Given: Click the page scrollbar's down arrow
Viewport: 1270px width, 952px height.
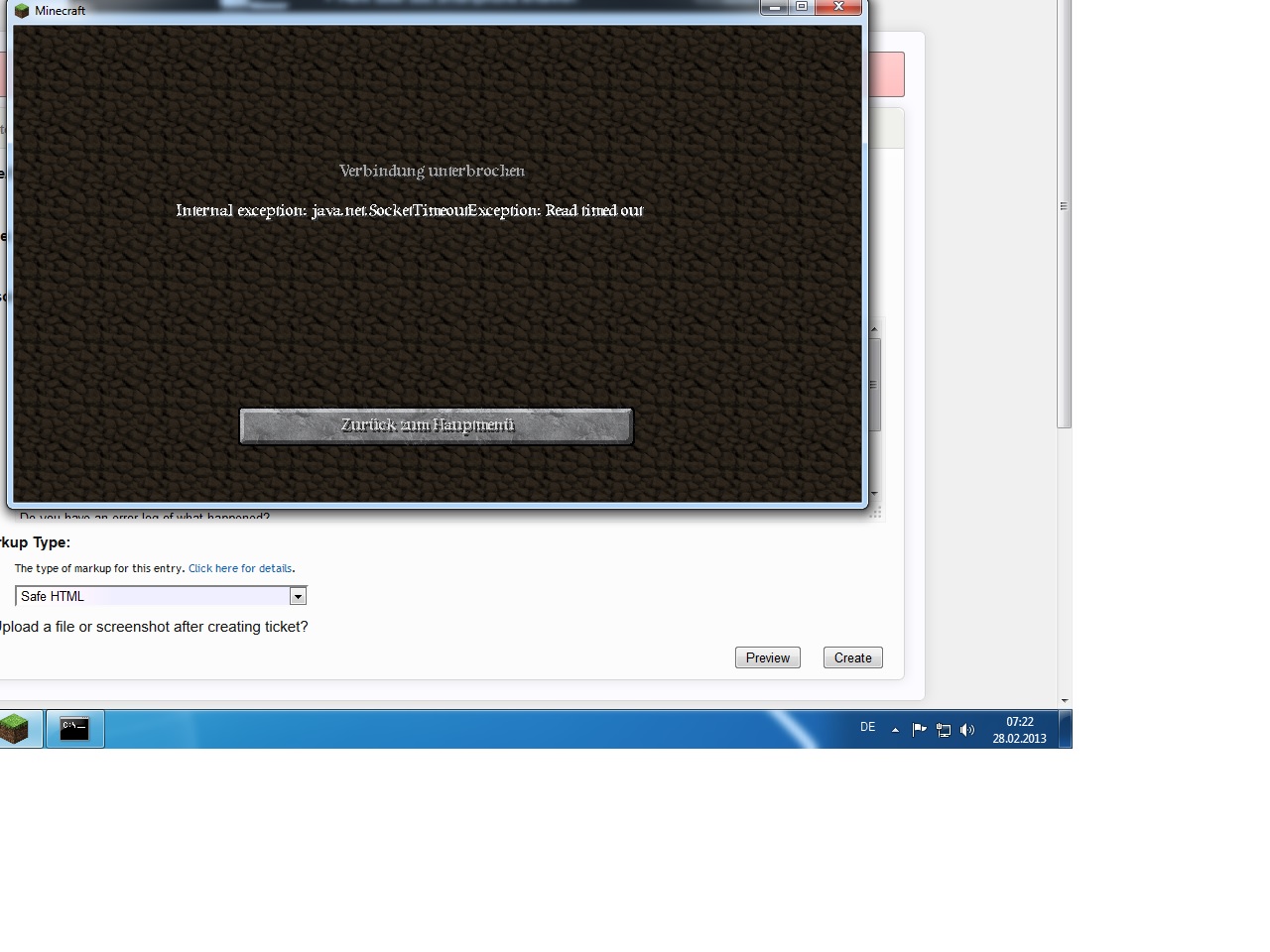Looking at the screenshot, I should (1063, 699).
